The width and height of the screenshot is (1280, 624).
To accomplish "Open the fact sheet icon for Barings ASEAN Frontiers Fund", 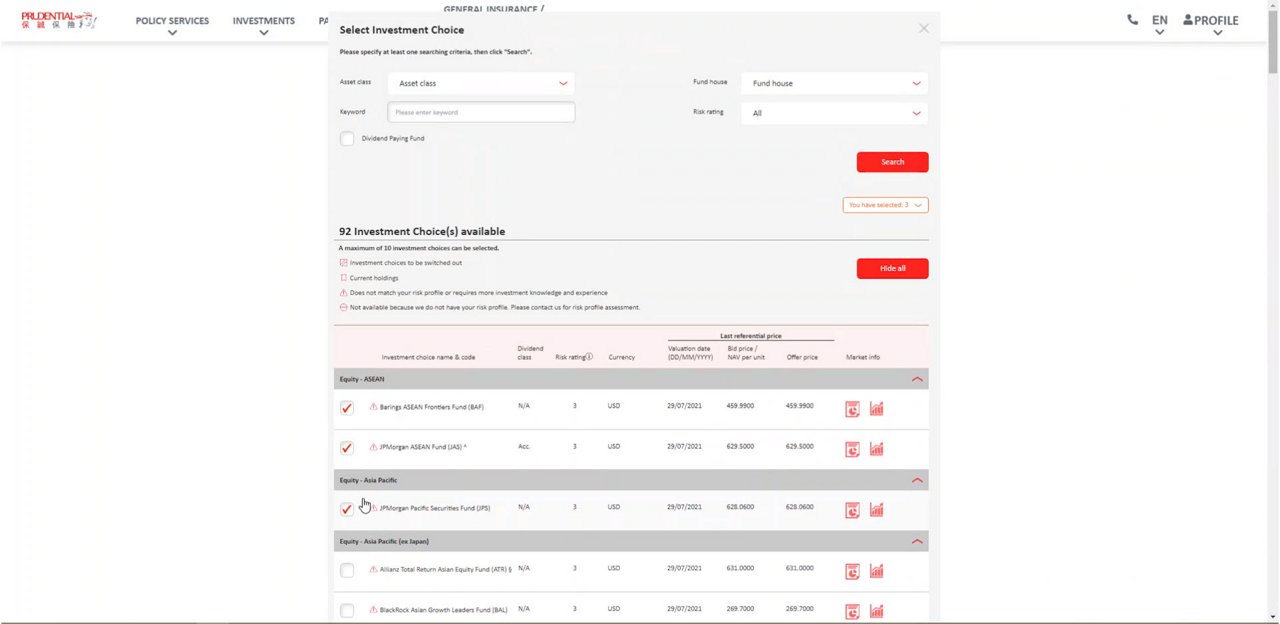I will (x=852, y=409).
